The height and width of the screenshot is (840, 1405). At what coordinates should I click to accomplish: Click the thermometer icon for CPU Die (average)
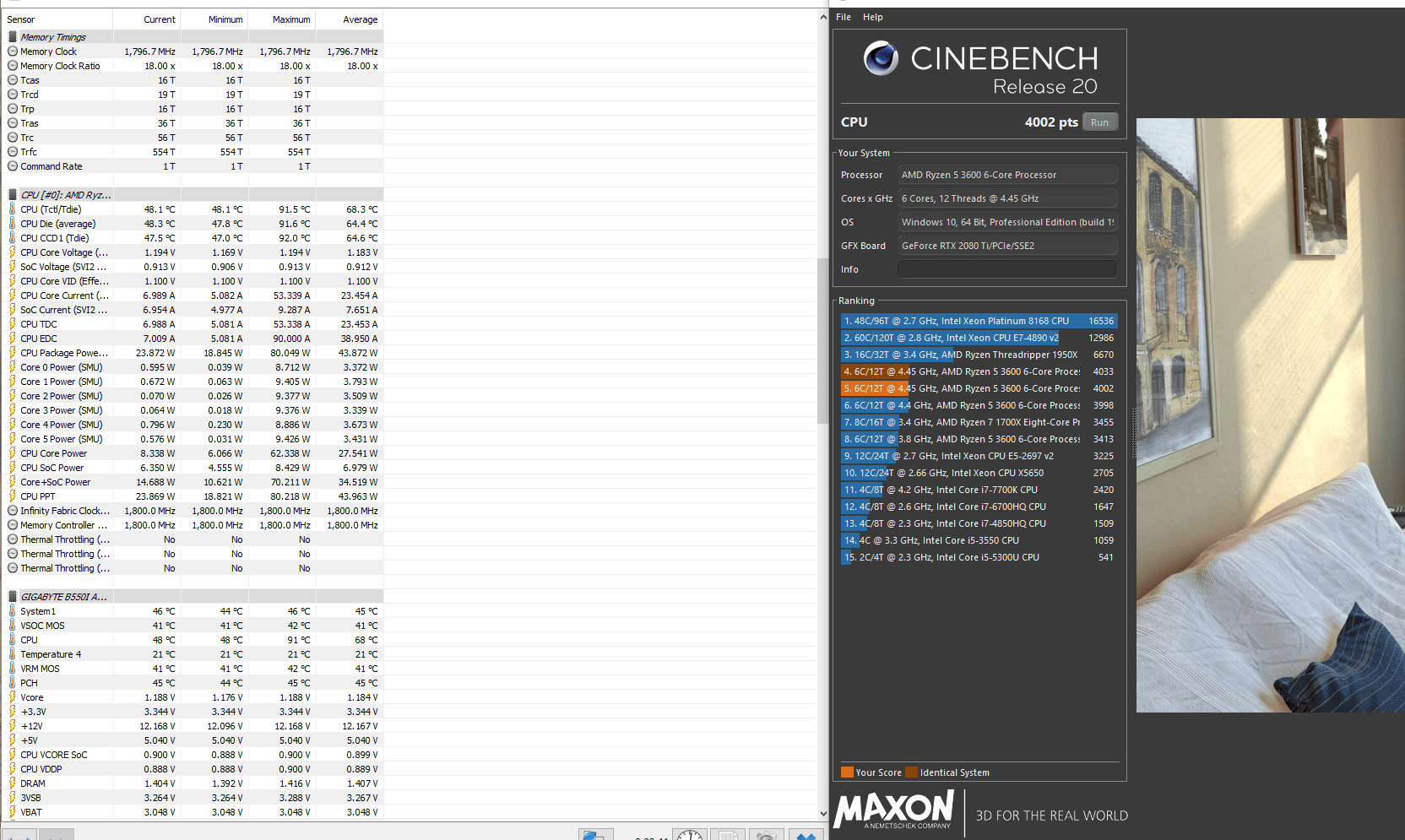13,224
